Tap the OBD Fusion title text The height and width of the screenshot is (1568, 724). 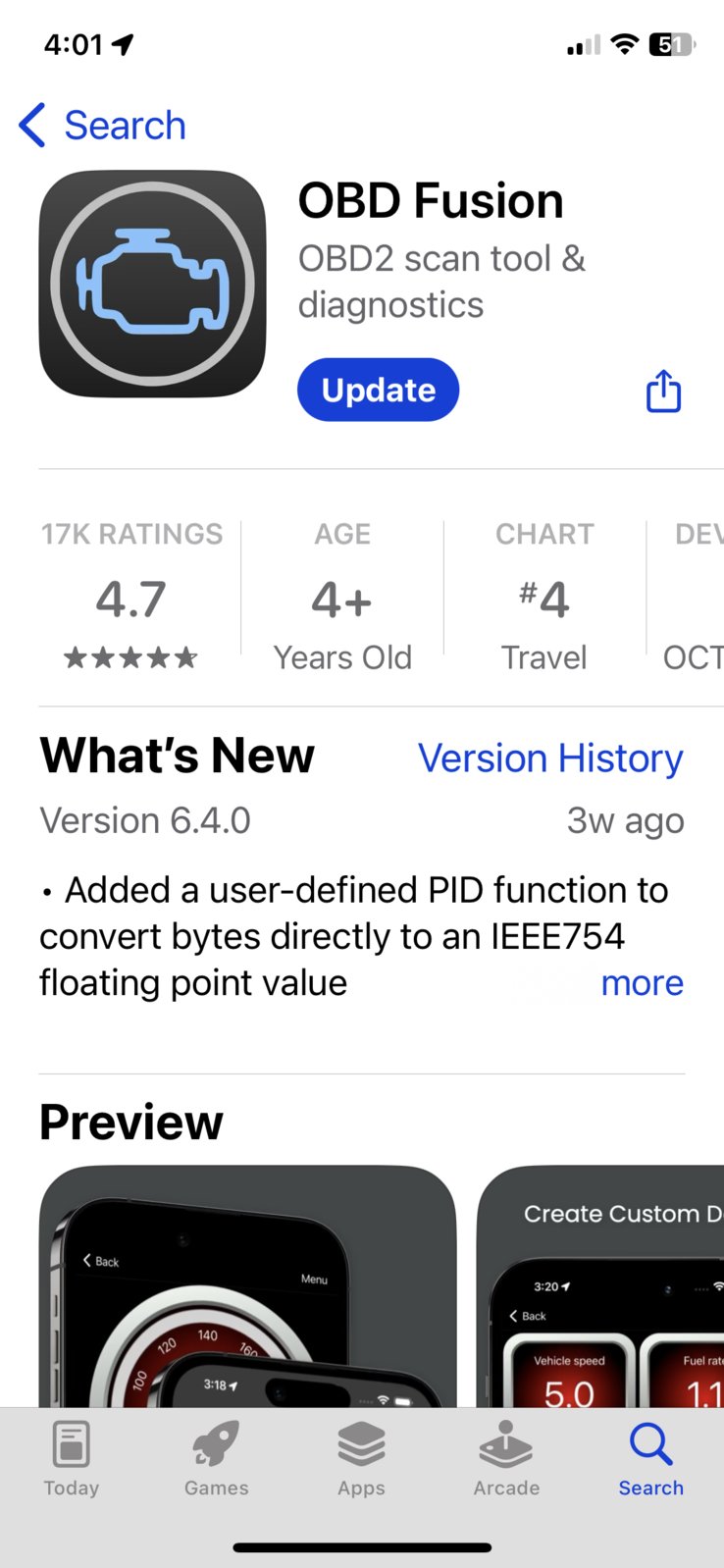(431, 201)
